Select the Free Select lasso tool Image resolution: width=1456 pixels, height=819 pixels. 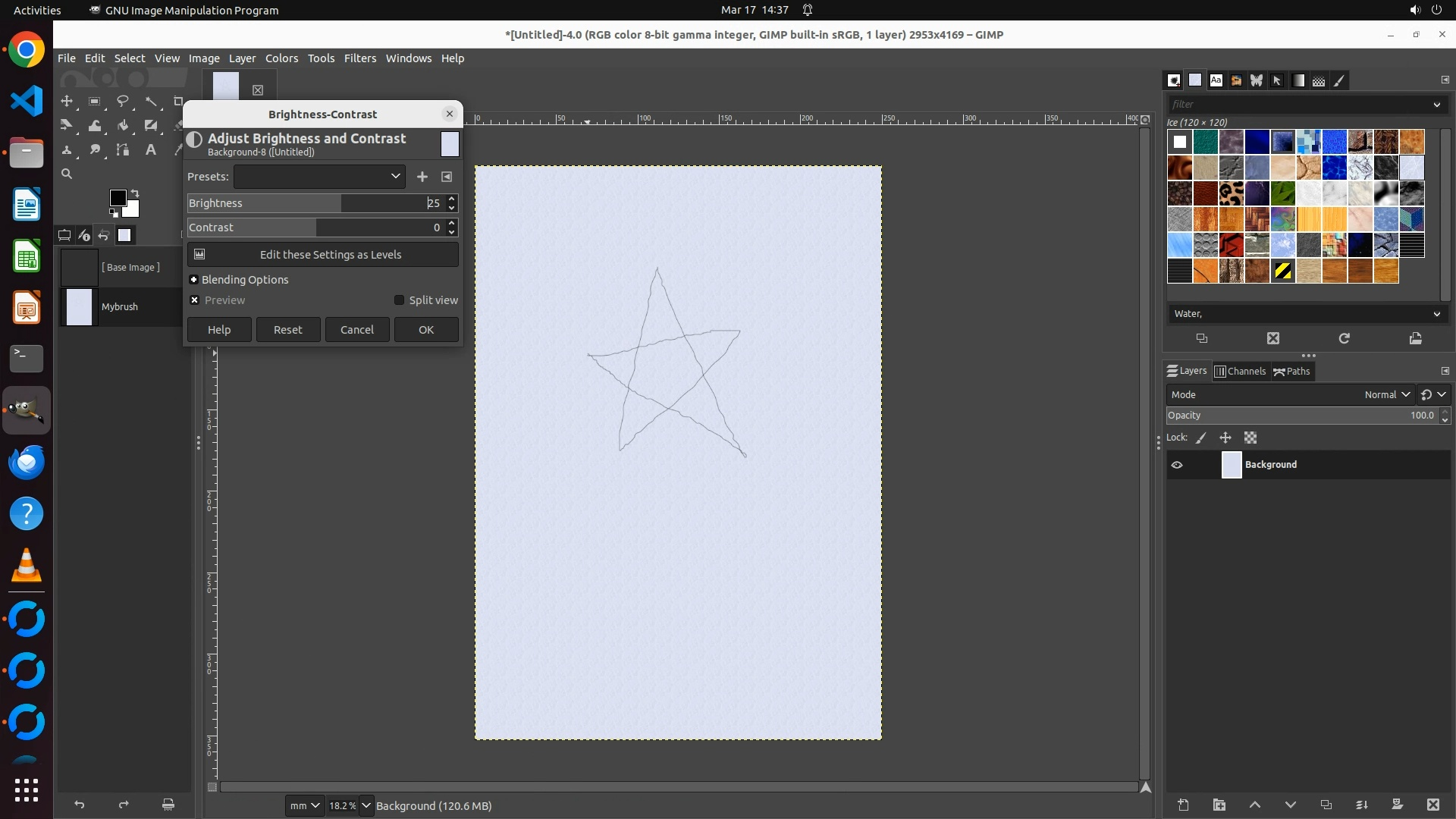[x=123, y=101]
